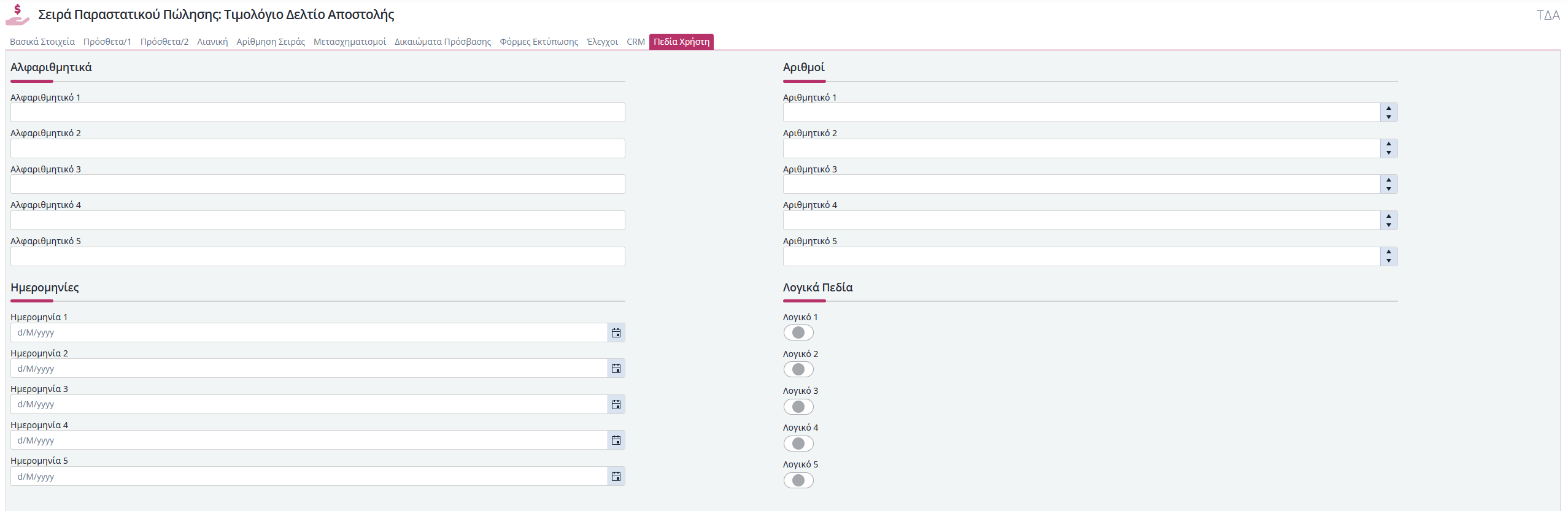
Task: Open the Φόρμες Εκτύπωσης tab
Action: 539,42
